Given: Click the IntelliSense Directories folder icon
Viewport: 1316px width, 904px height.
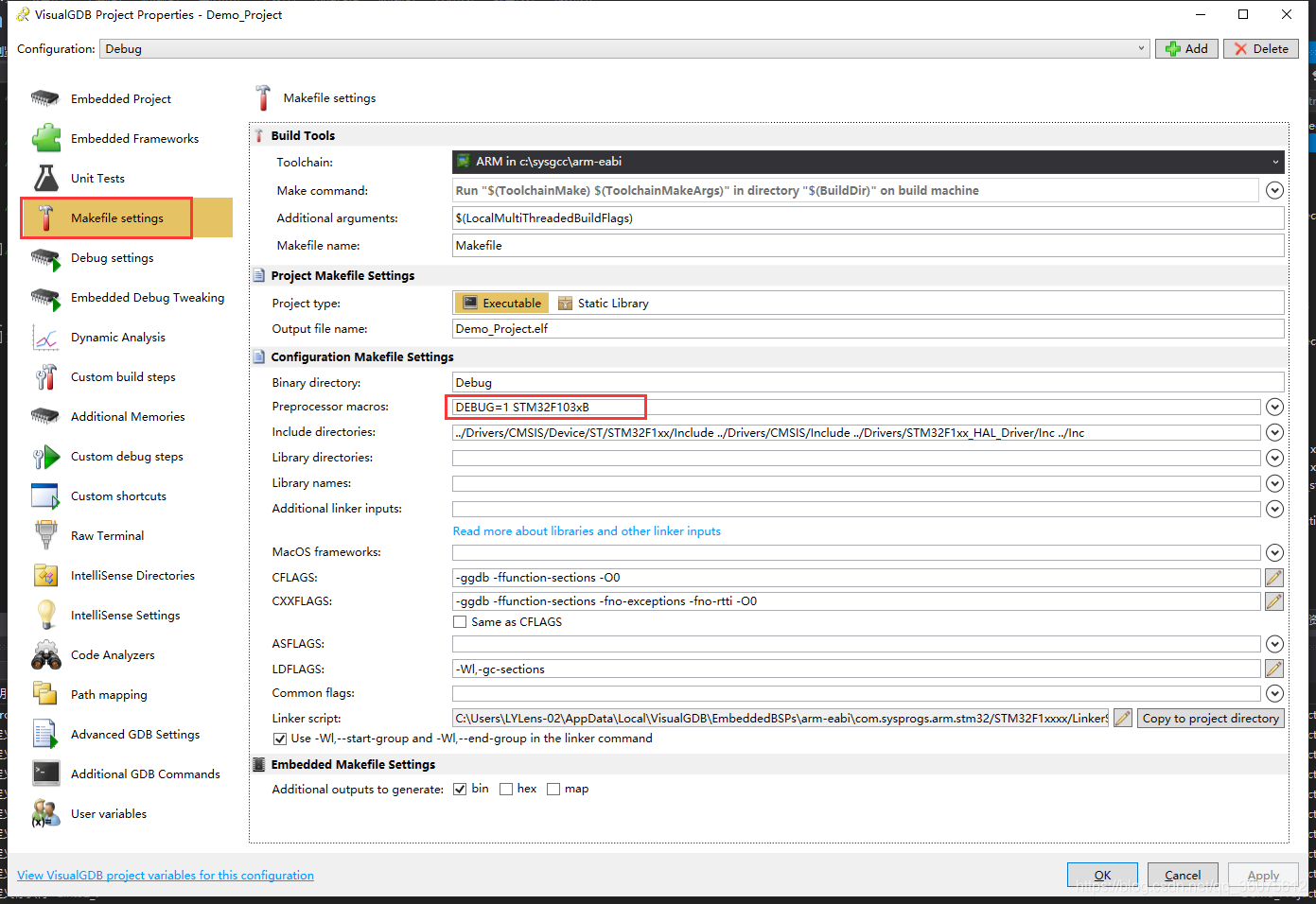Looking at the screenshot, I should [45, 575].
